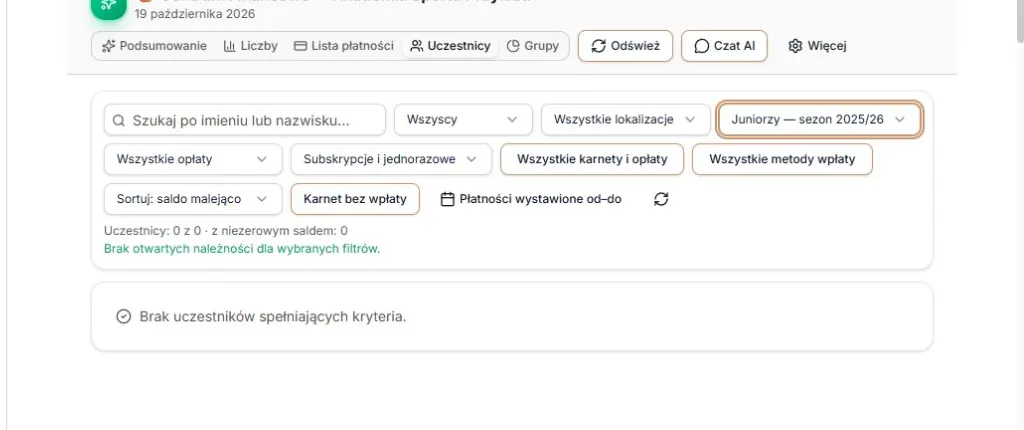Click the browser scrollbar thumb
Screen dimensions: 1024x430
[x=1018, y=20]
